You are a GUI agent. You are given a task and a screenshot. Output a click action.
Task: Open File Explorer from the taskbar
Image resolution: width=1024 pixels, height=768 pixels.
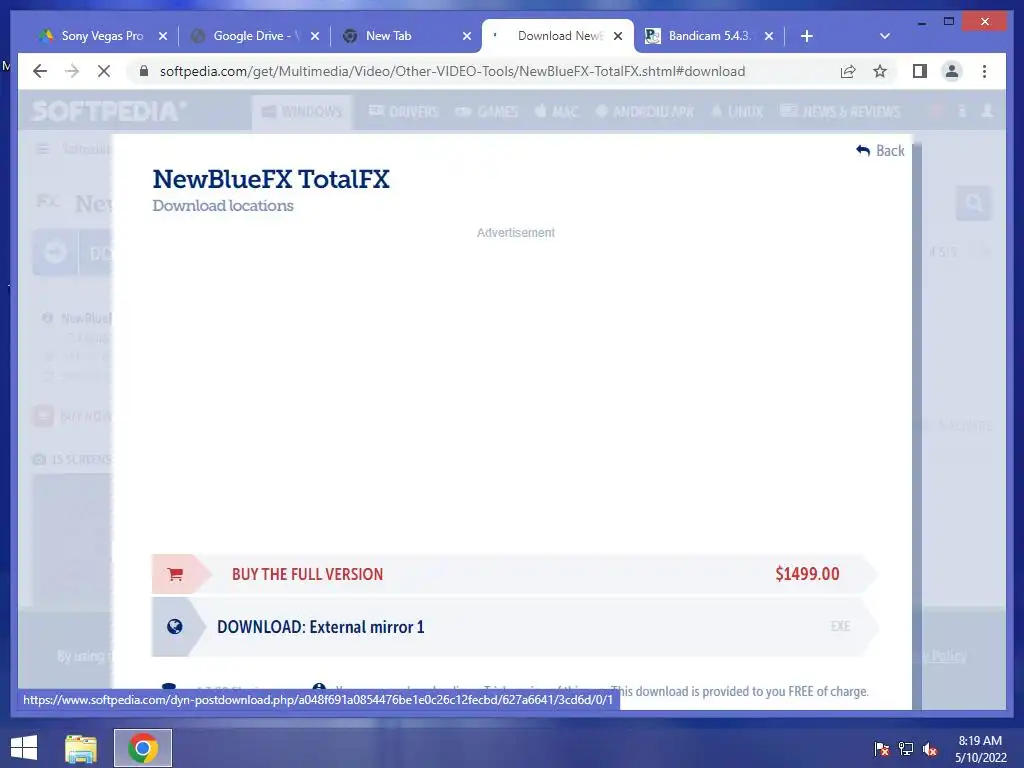[81, 748]
